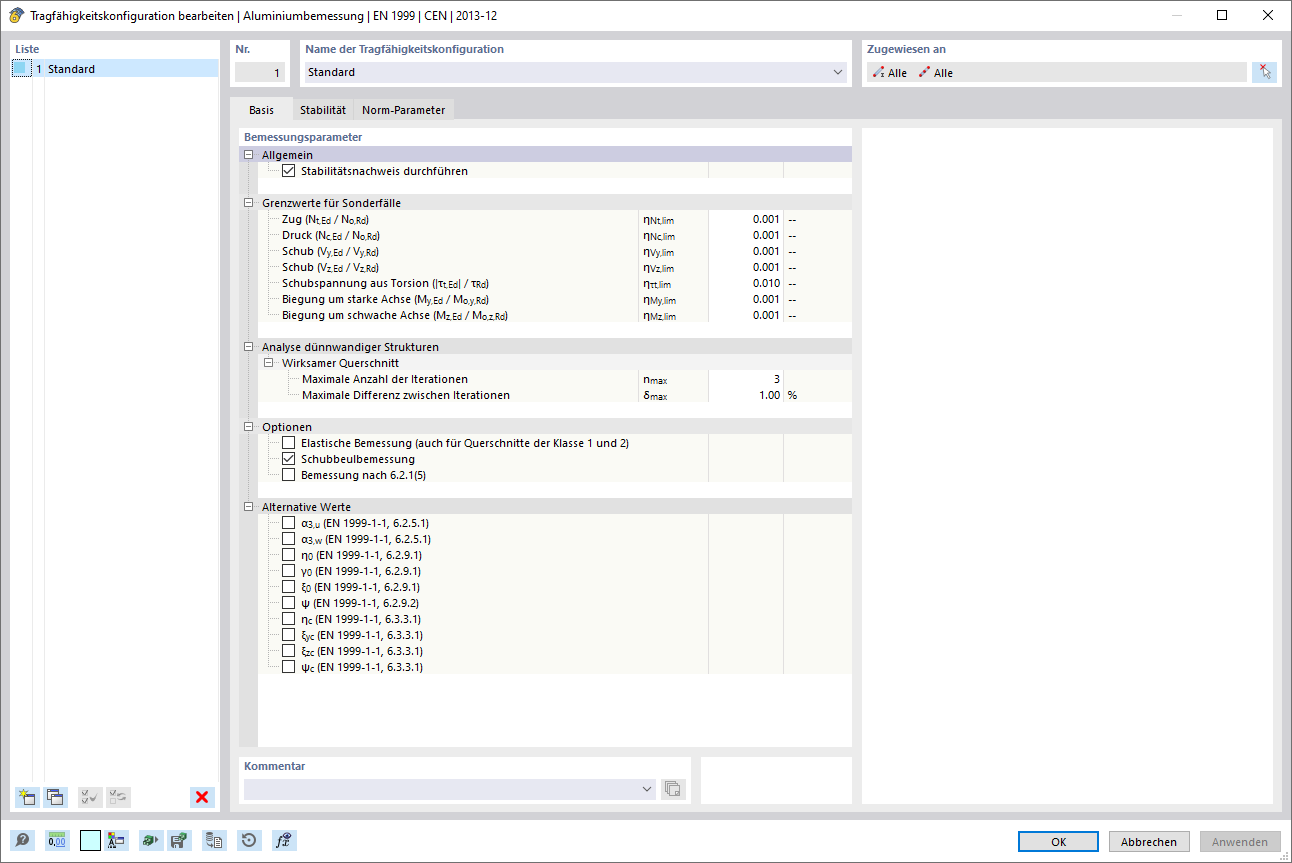Select the Schub (Vy,Ed / Vy,Rd) row
The image size is (1292, 863).
(555, 251)
